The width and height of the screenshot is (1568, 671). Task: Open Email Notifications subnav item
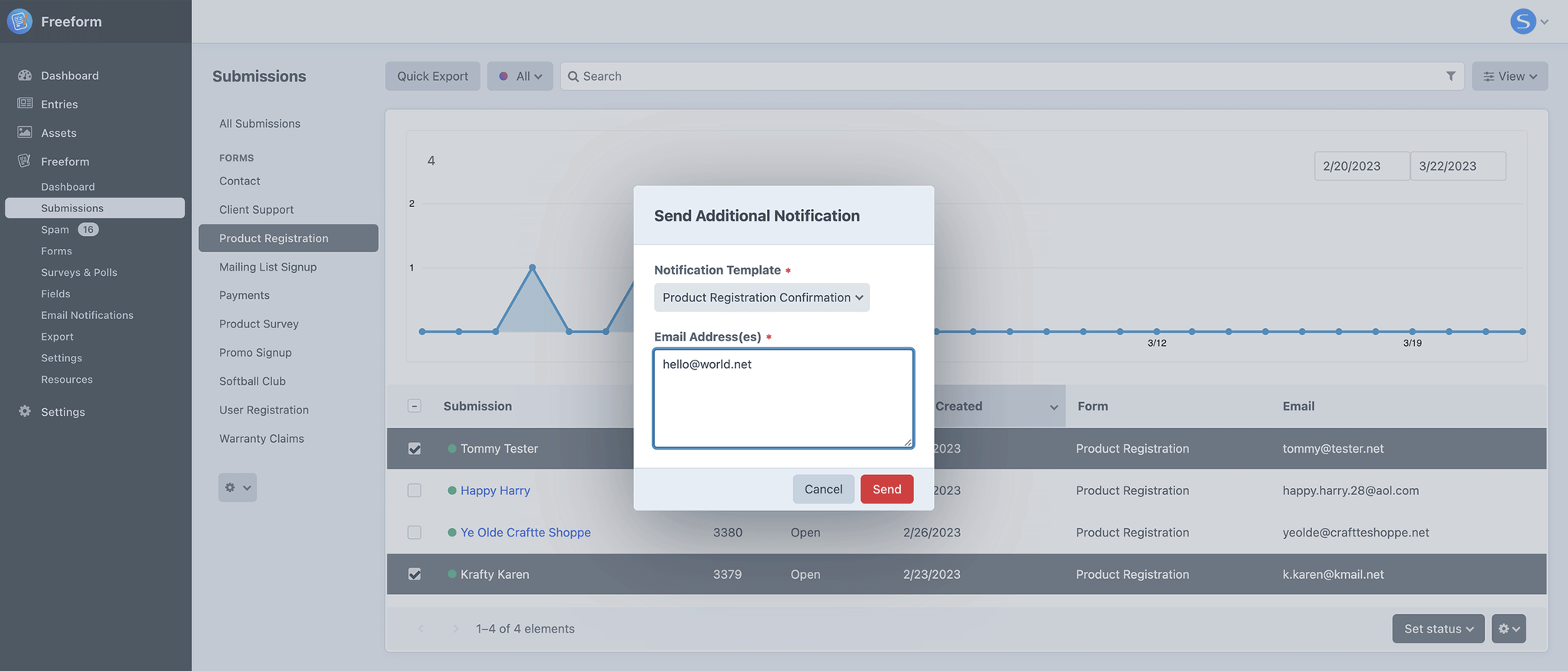[x=88, y=315]
